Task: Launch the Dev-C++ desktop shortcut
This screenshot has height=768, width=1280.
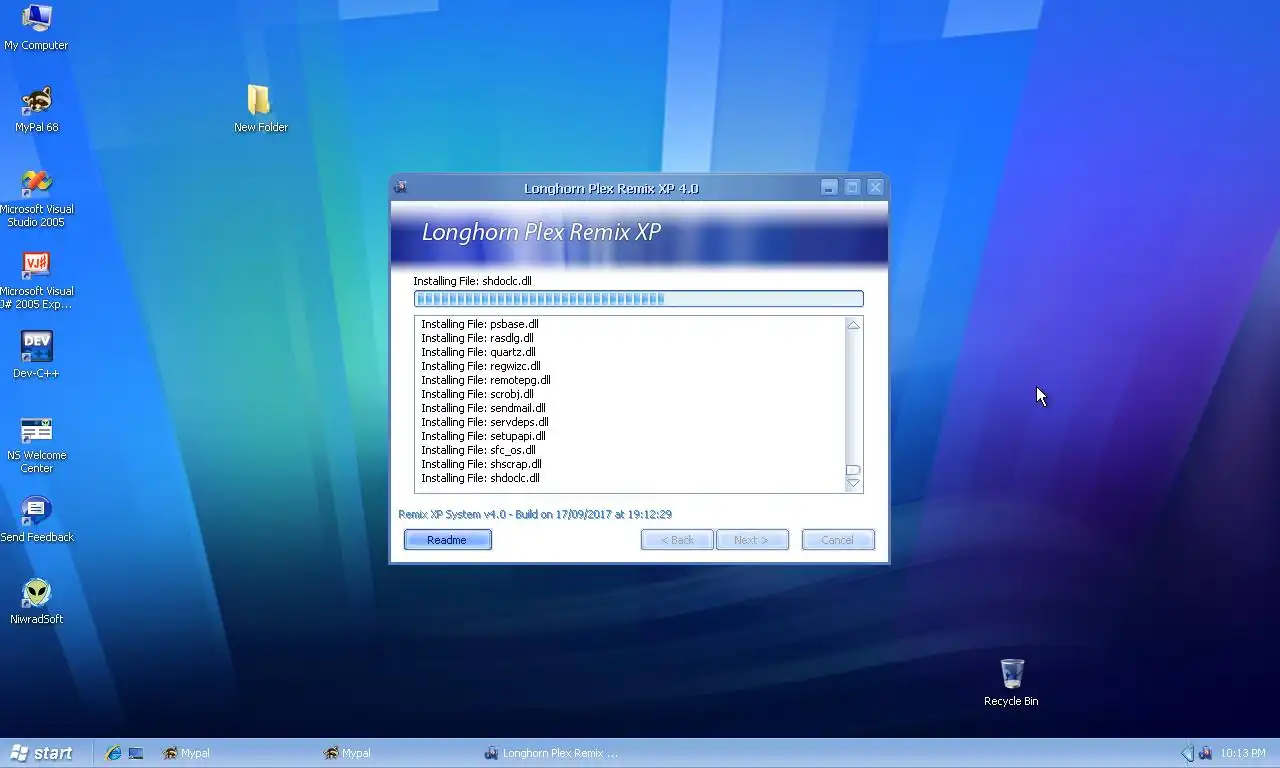Action: click(36, 355)
